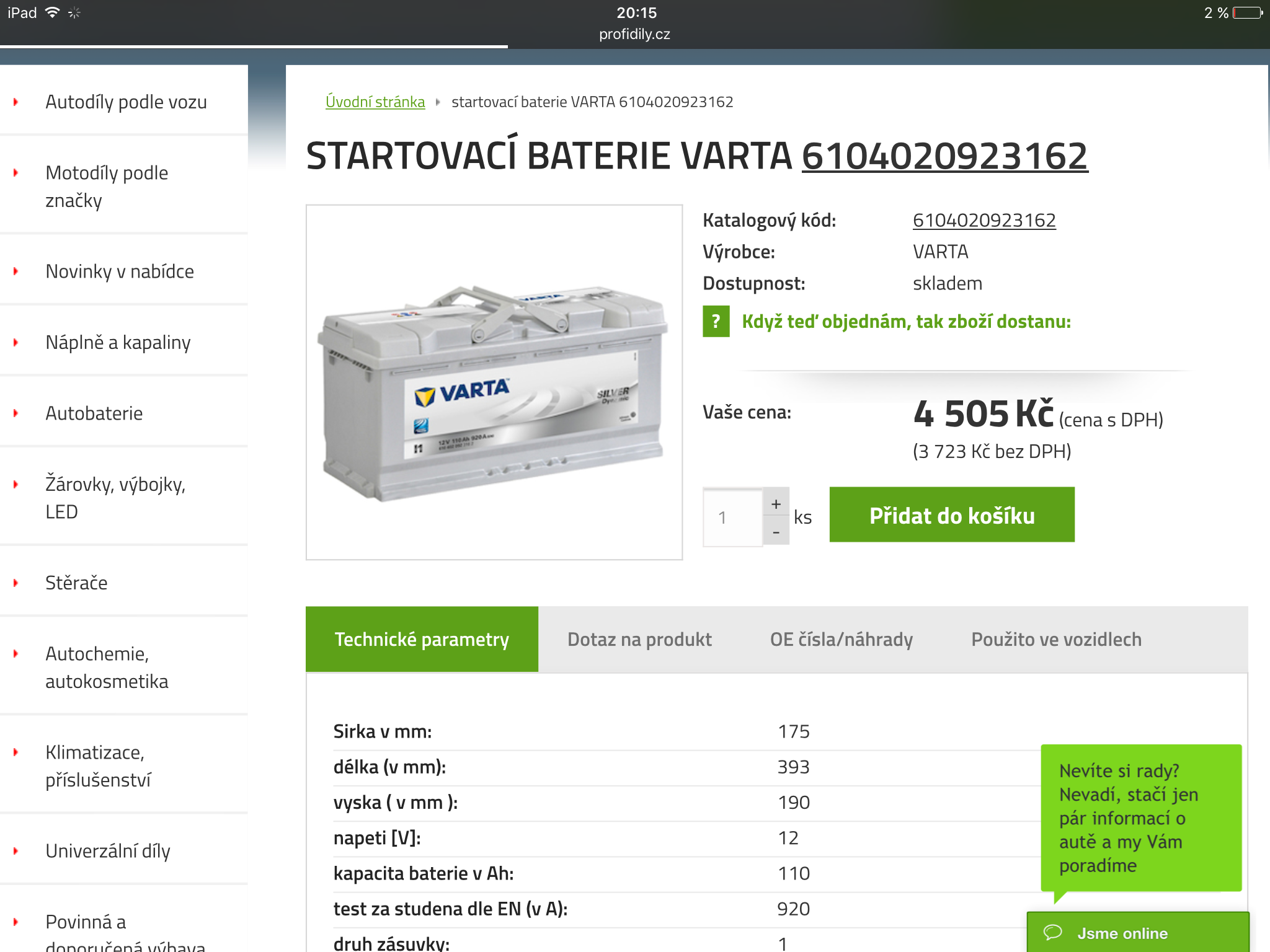Open Náplně a kapaliny sidebar category

[118, 342]
